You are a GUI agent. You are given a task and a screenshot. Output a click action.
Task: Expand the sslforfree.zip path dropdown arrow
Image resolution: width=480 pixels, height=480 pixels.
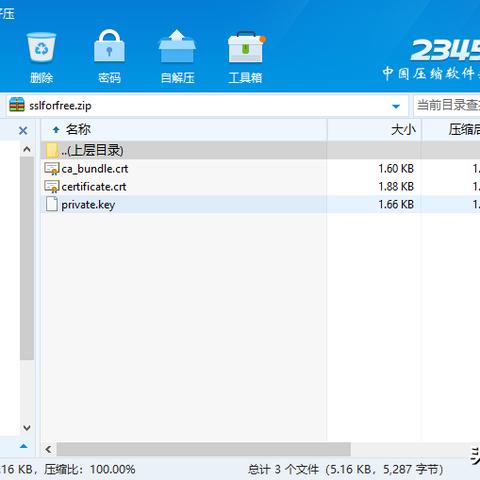(396, 106)
